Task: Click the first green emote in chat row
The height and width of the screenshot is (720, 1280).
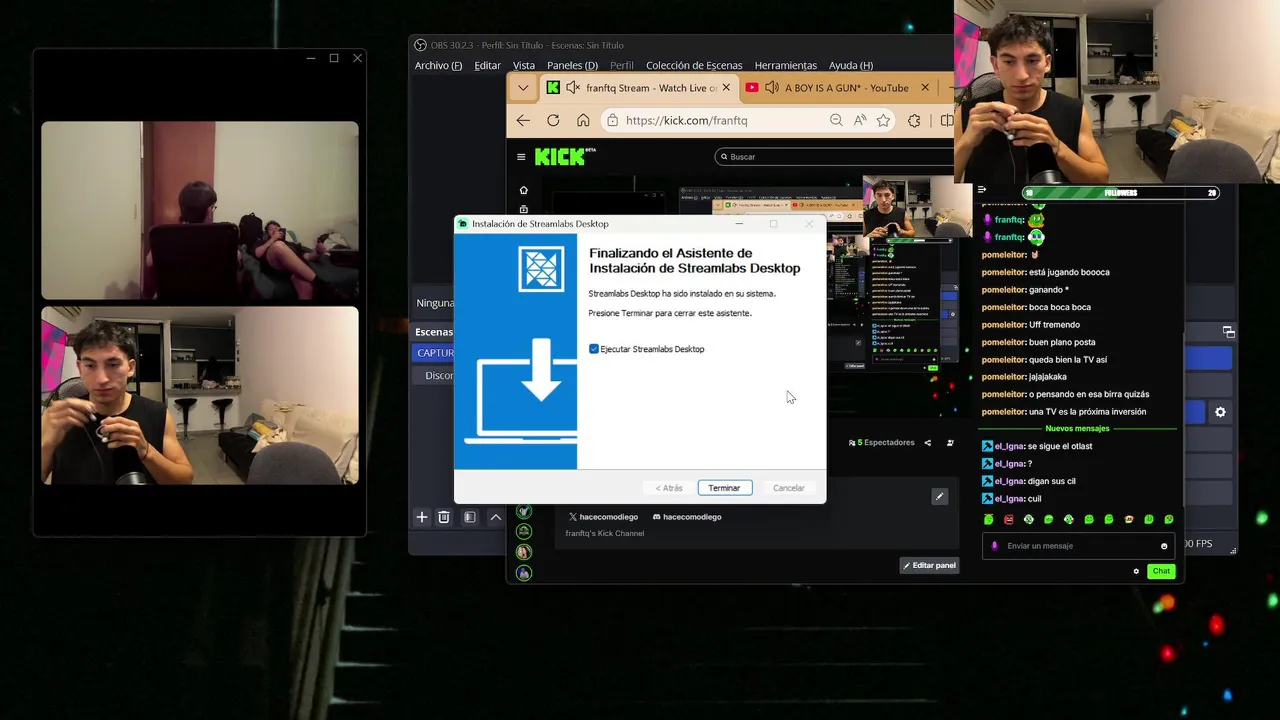Action: coord(989,519)
